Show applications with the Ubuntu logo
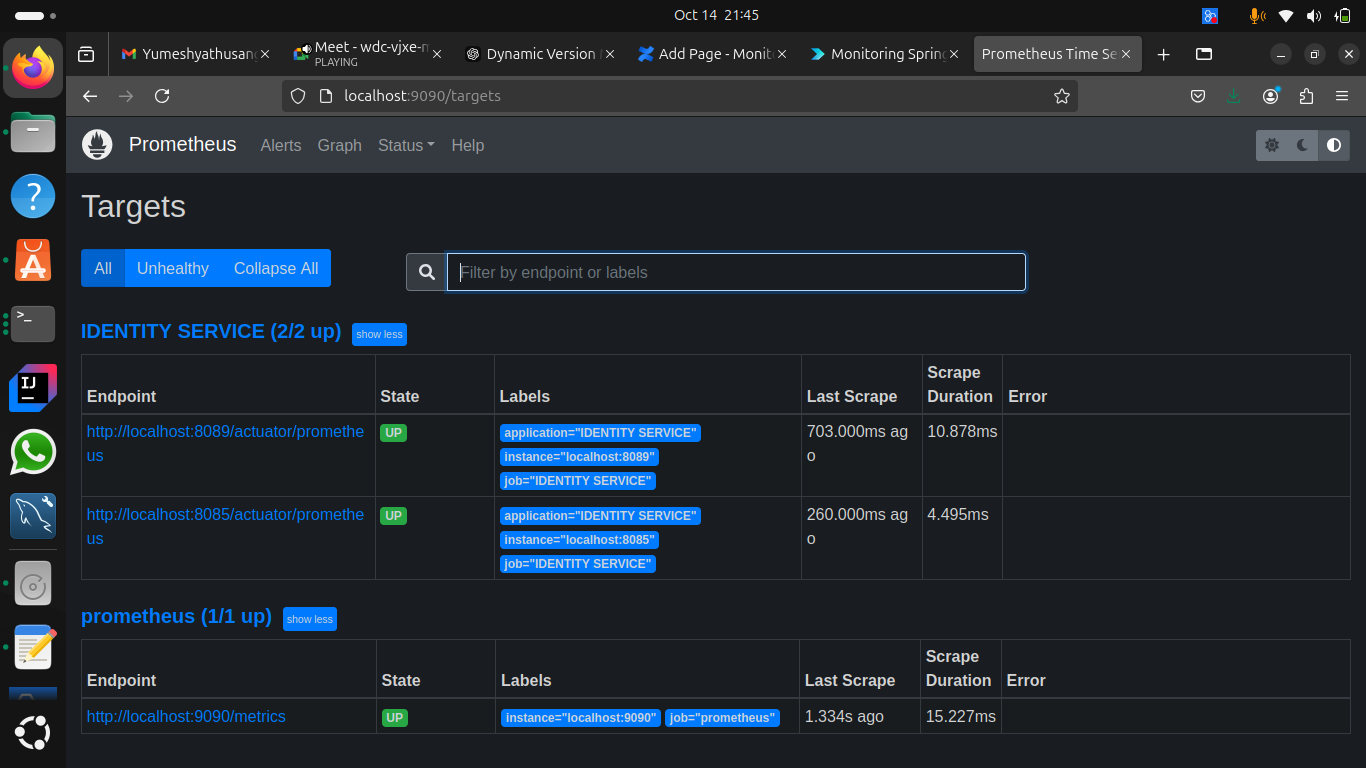The width and height of the screenshot is (1366, 768). point(33,733)
